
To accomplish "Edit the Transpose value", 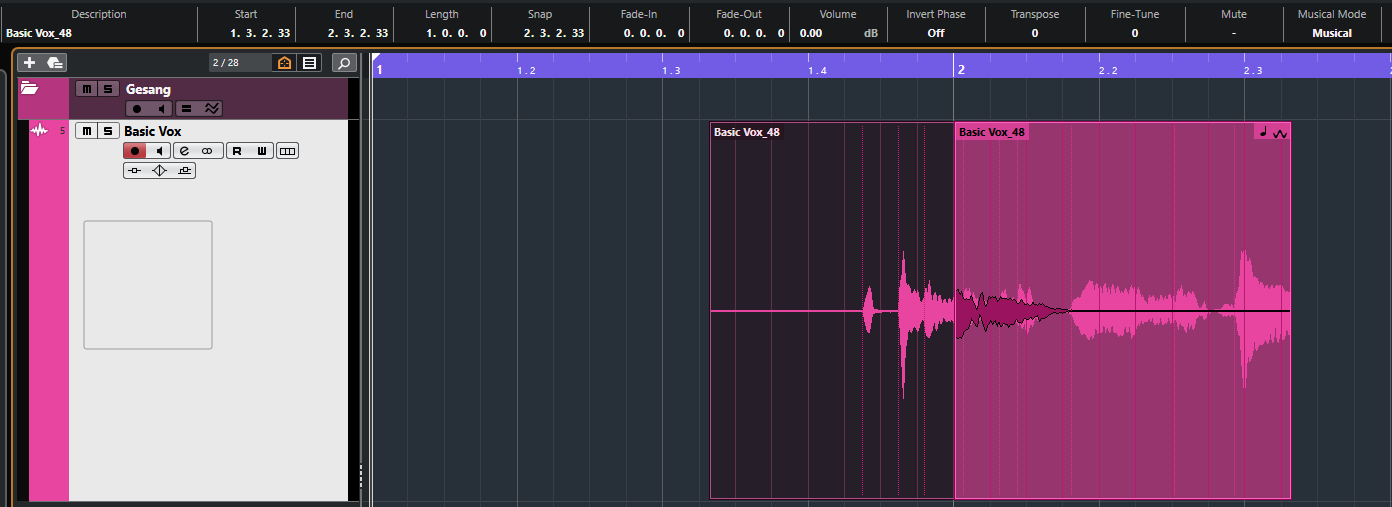I will click(1035, 33).
